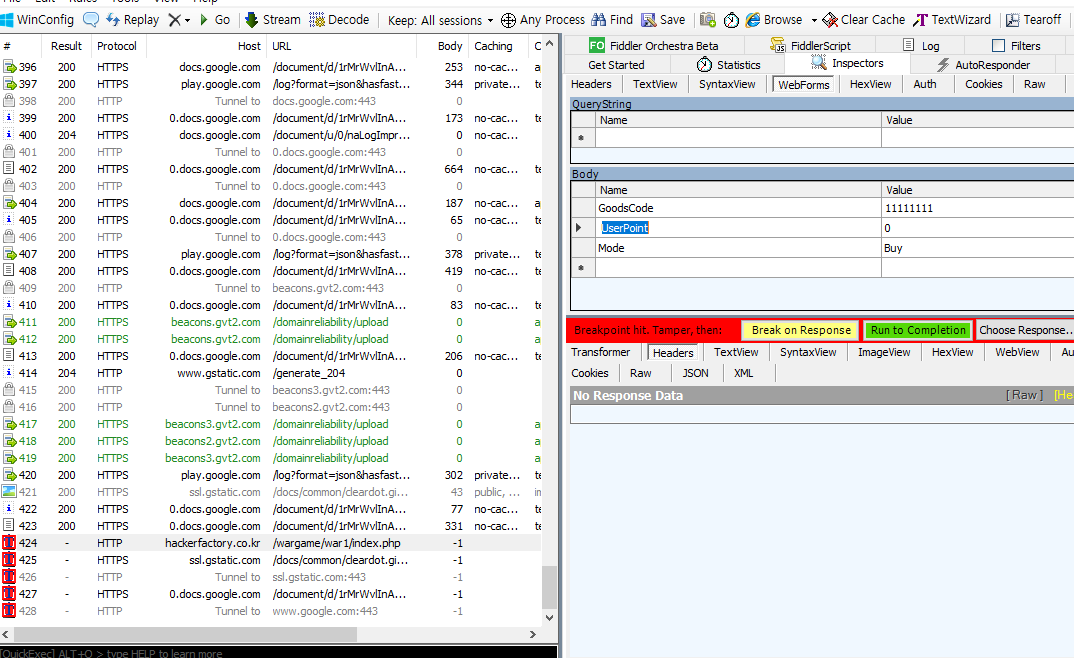Click Break on Response button
1074x658 pixels.
tap(801, 330)
